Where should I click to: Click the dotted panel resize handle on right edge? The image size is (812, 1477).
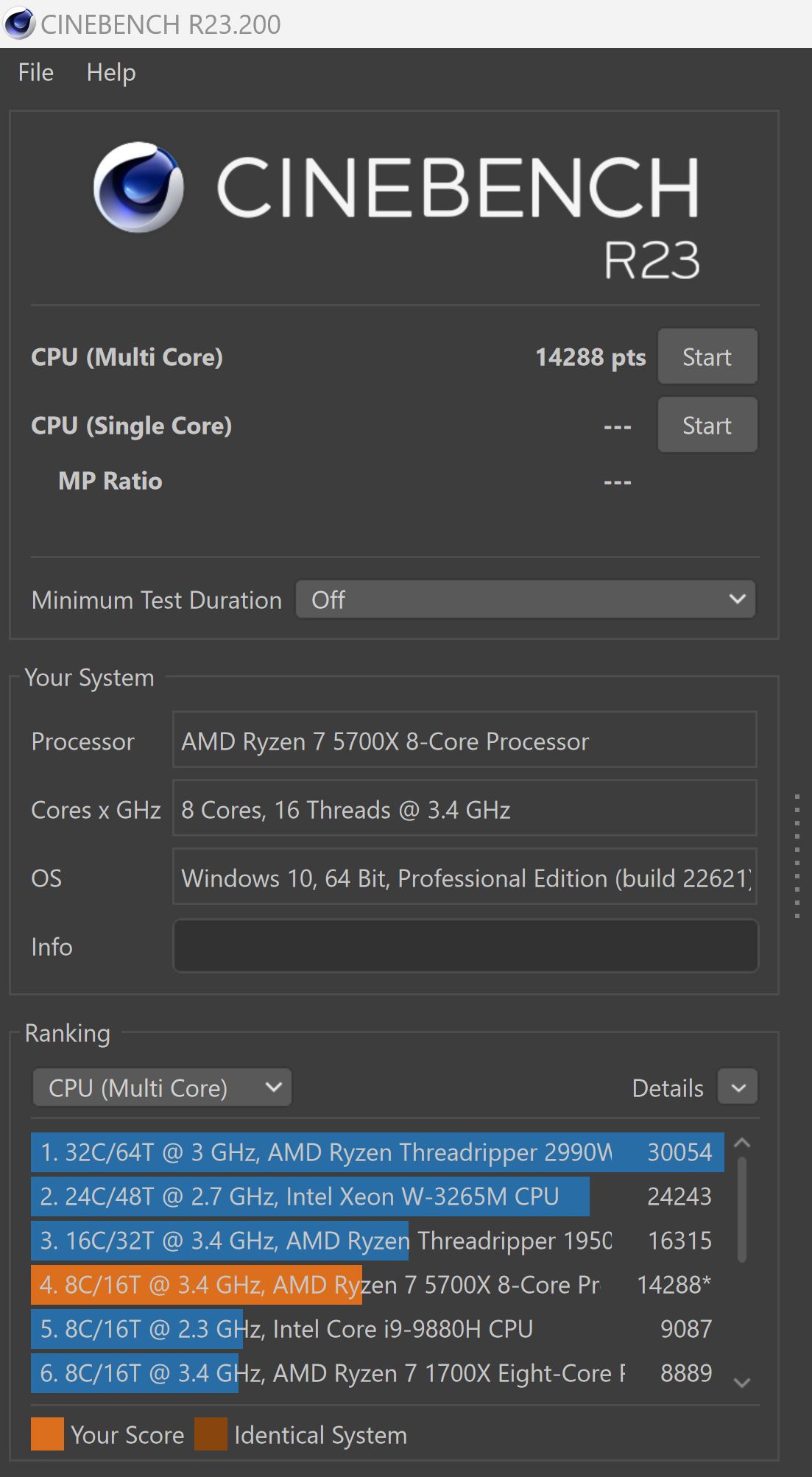[797, 856]
